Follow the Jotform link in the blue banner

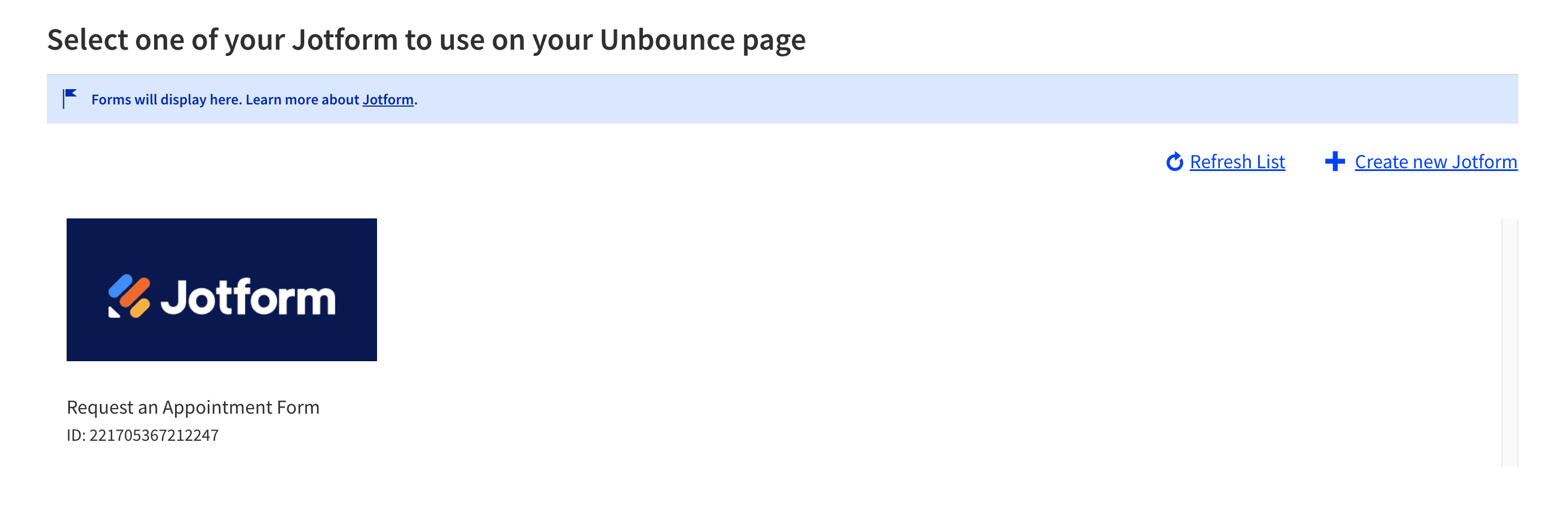pos(388,99)
